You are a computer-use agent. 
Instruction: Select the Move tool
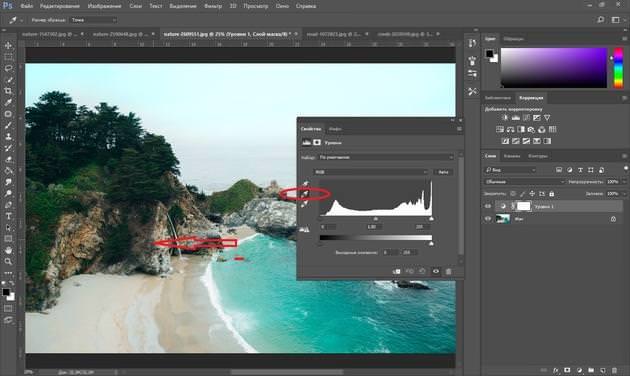(x=8, y=45)
